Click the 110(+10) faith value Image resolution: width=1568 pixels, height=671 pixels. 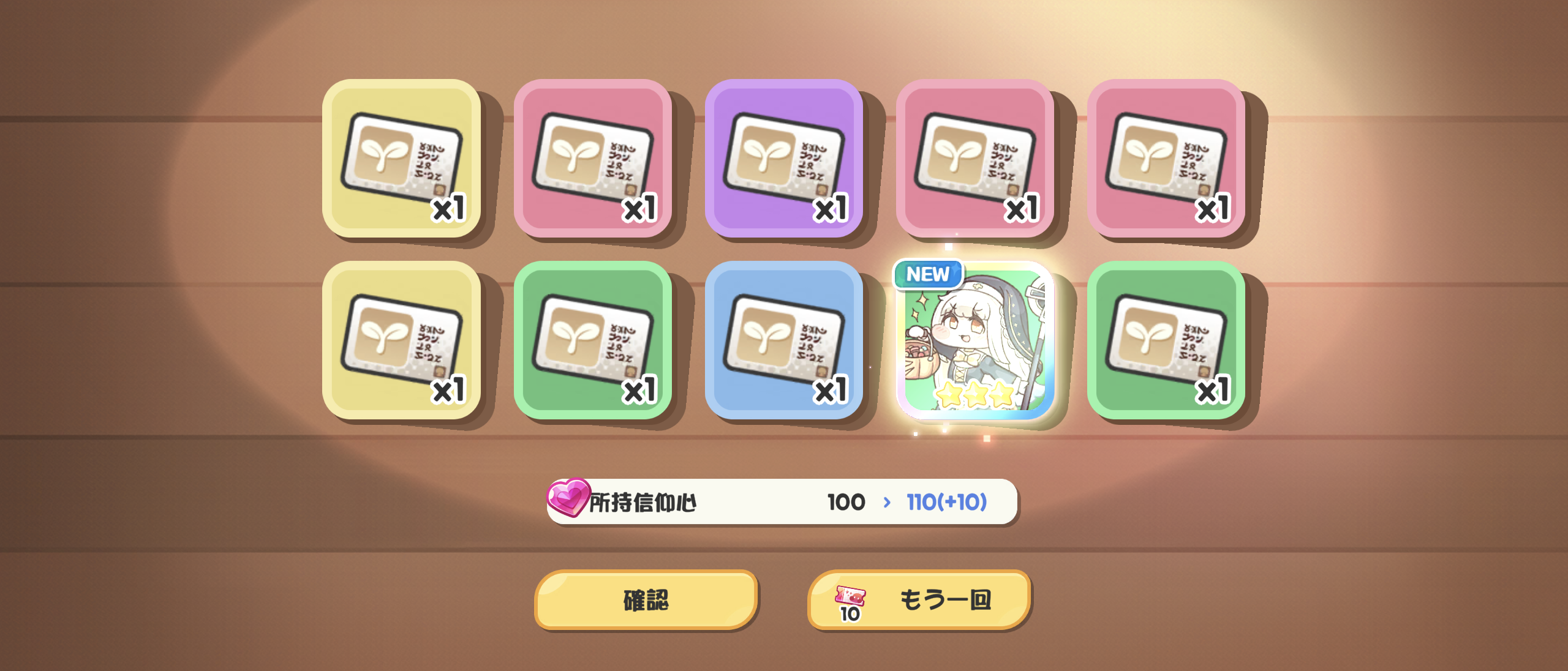946,502
